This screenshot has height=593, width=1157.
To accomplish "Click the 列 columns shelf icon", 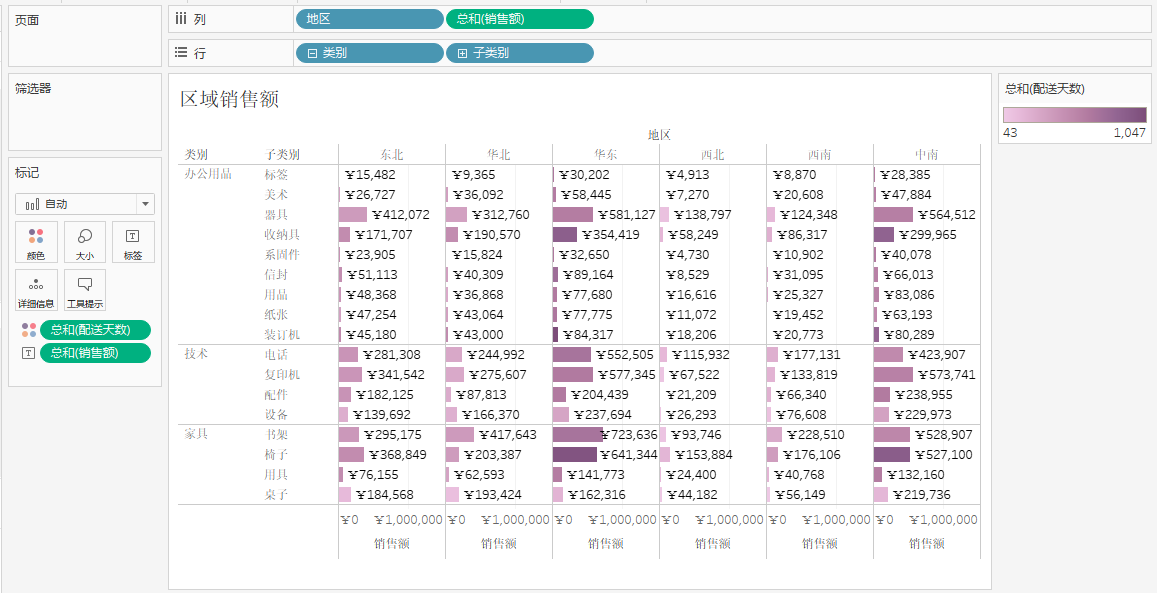I will pyautogui.click(x=181, y=19).
